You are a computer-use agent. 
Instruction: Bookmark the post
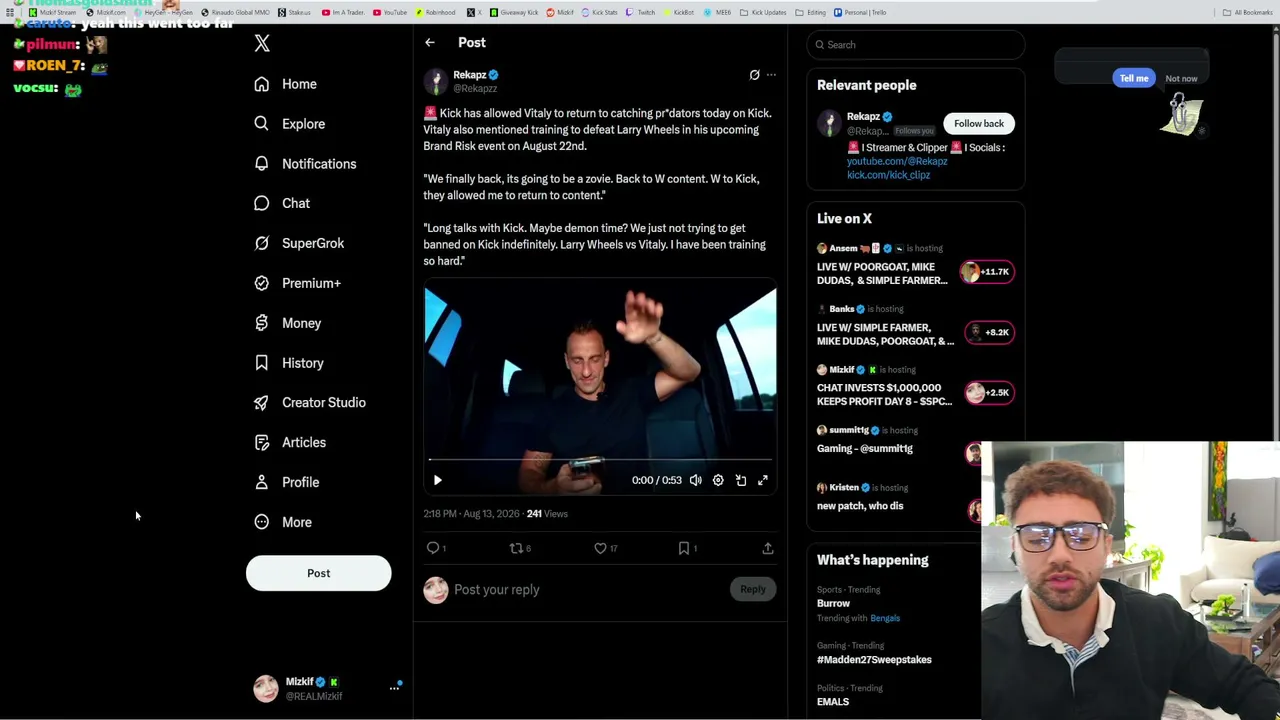(x=684, y=548)
